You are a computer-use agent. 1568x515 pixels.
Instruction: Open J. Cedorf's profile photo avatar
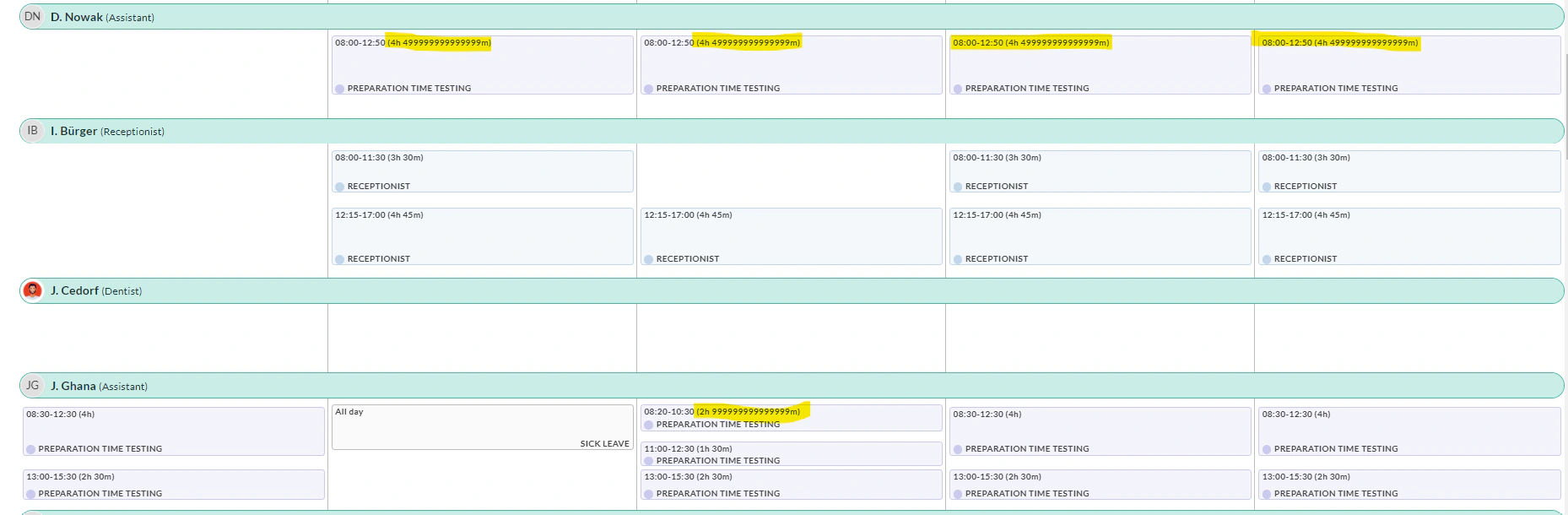[32, 290]
